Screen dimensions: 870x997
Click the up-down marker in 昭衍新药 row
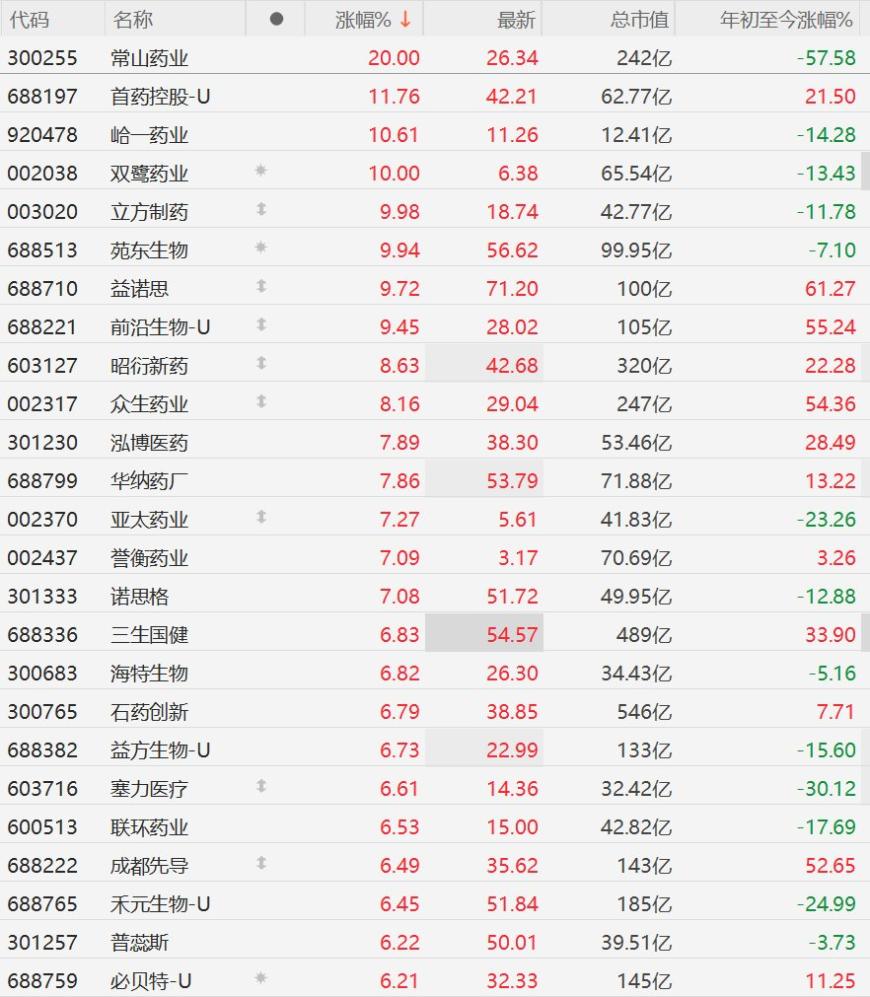tap(261, 362)
